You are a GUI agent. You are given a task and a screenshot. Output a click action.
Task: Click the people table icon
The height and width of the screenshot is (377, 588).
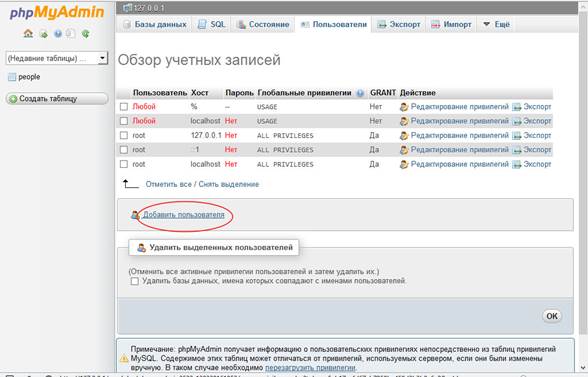tap(12, 77)
